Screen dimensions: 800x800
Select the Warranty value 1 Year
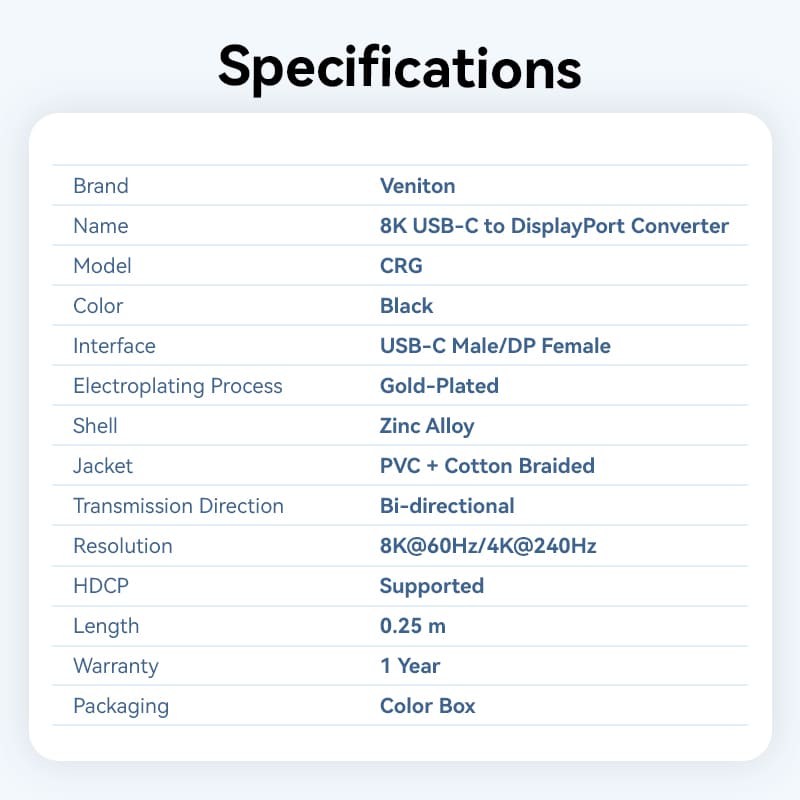(x=410, y=666)
